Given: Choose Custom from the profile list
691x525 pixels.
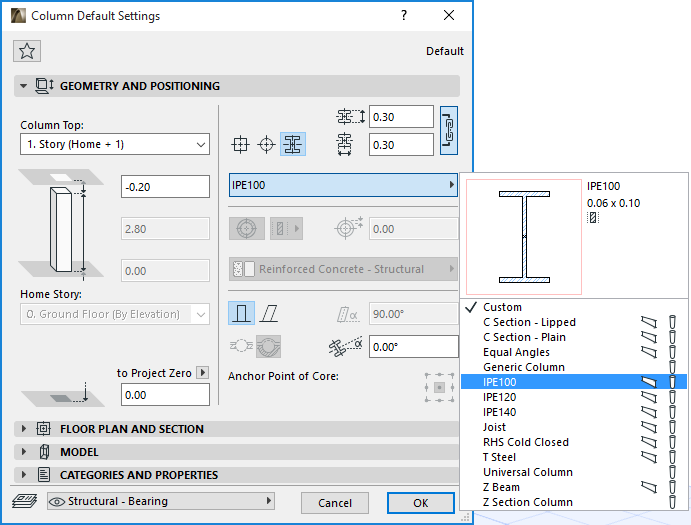Looking at the screenshot, I should click(574, 307).
